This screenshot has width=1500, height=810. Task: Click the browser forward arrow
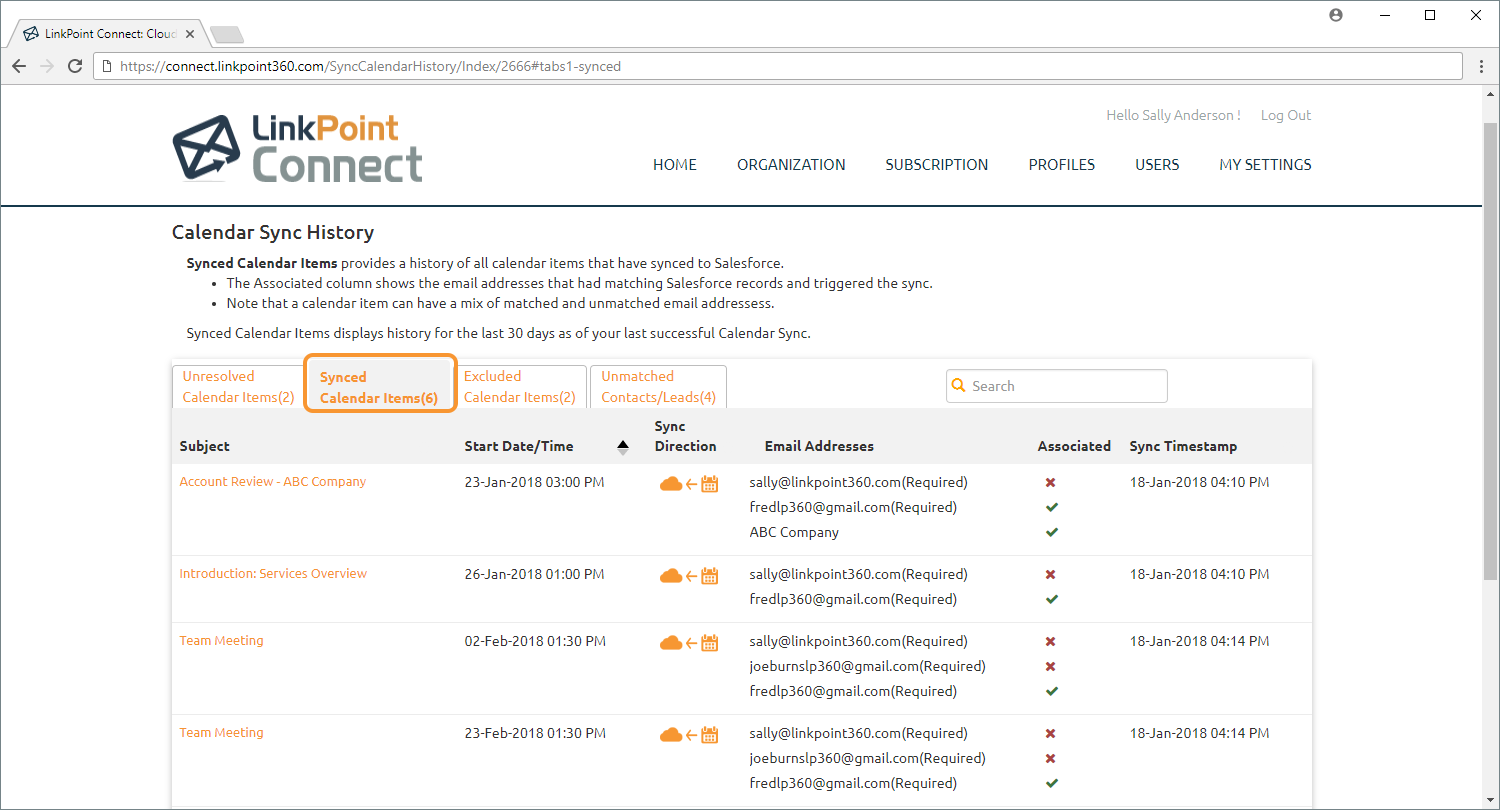pos(46,66)
